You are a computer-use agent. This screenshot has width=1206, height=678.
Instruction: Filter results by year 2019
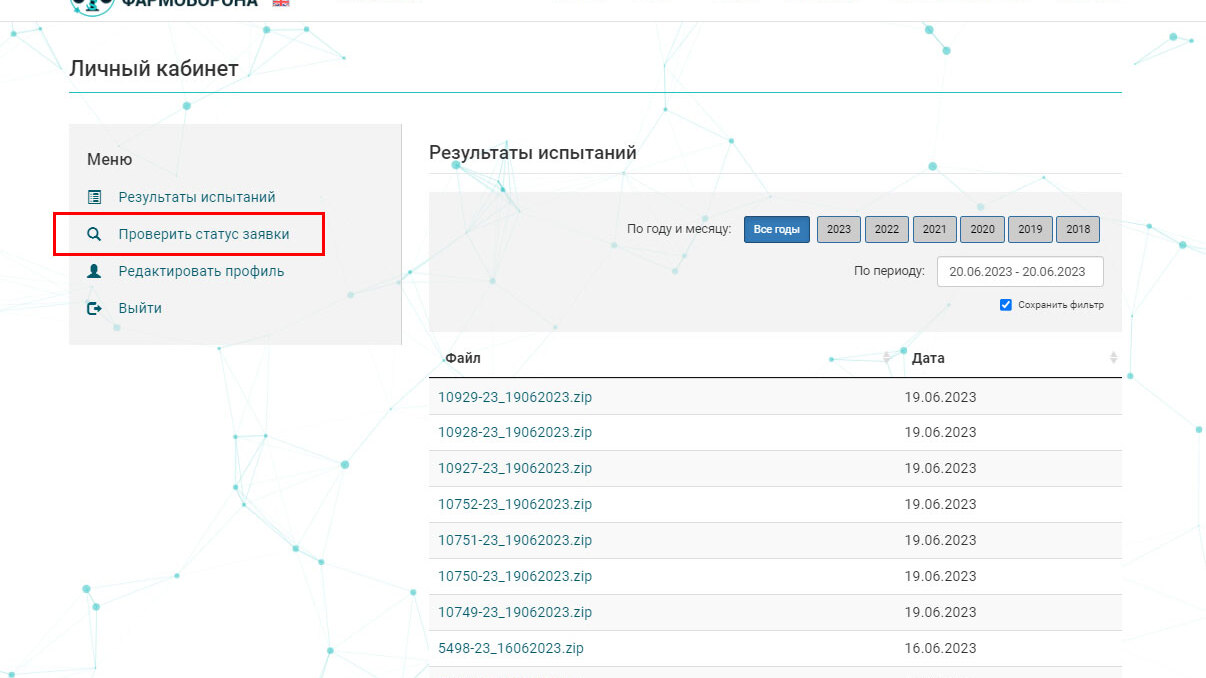1030,229
